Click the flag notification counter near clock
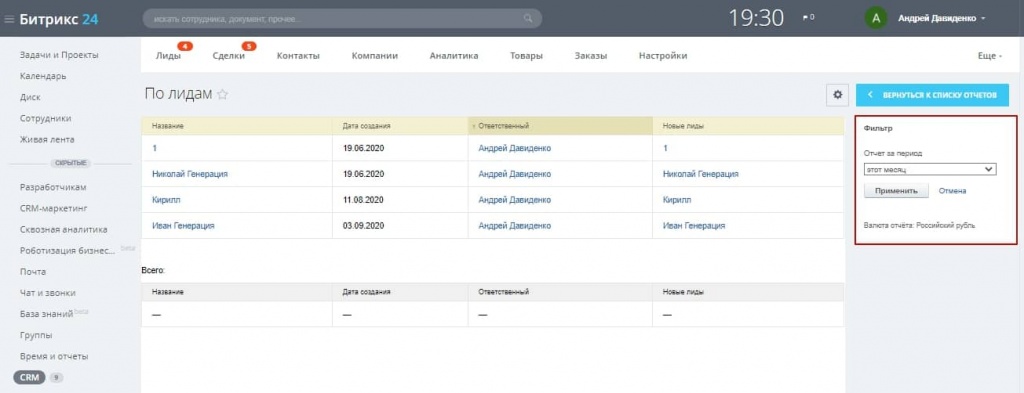The width and height of the screenshot is (1024, 393). coord(808,18)
